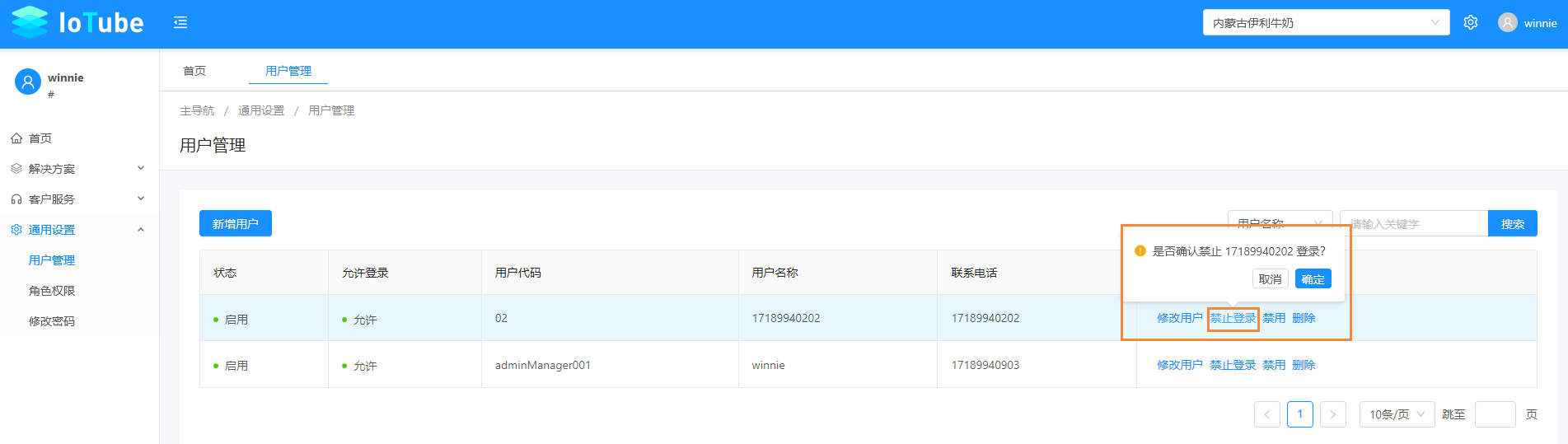Viewport: 1568px width, 444px height.
Task: Open the 用户名称 search field dropdown
Action: (x=1280, y=223)
